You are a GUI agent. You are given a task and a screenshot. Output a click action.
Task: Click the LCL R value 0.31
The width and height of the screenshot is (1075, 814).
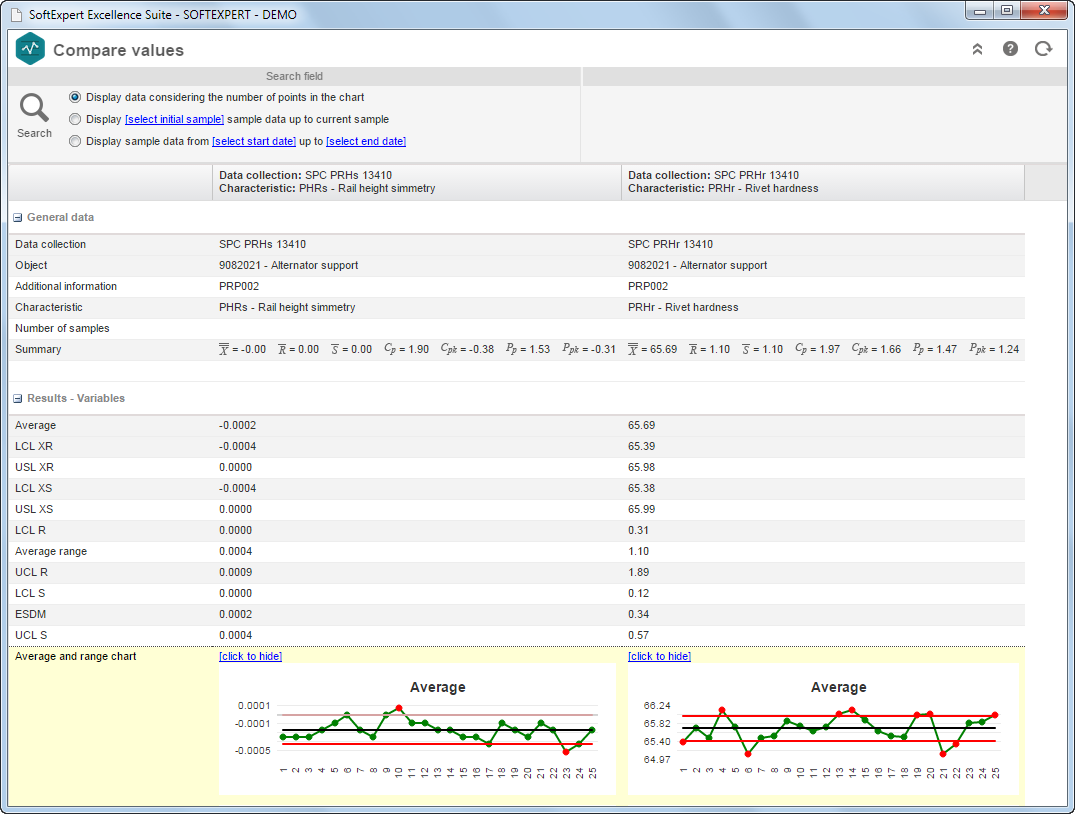(x=638, y=530)
